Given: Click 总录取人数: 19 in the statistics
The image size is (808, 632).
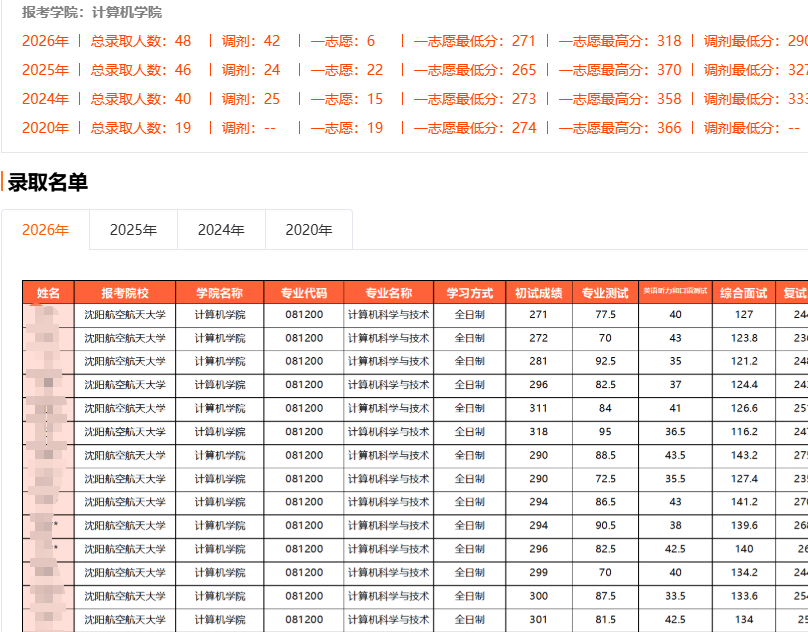Looking at the screenshot, I should coord(141,127).
